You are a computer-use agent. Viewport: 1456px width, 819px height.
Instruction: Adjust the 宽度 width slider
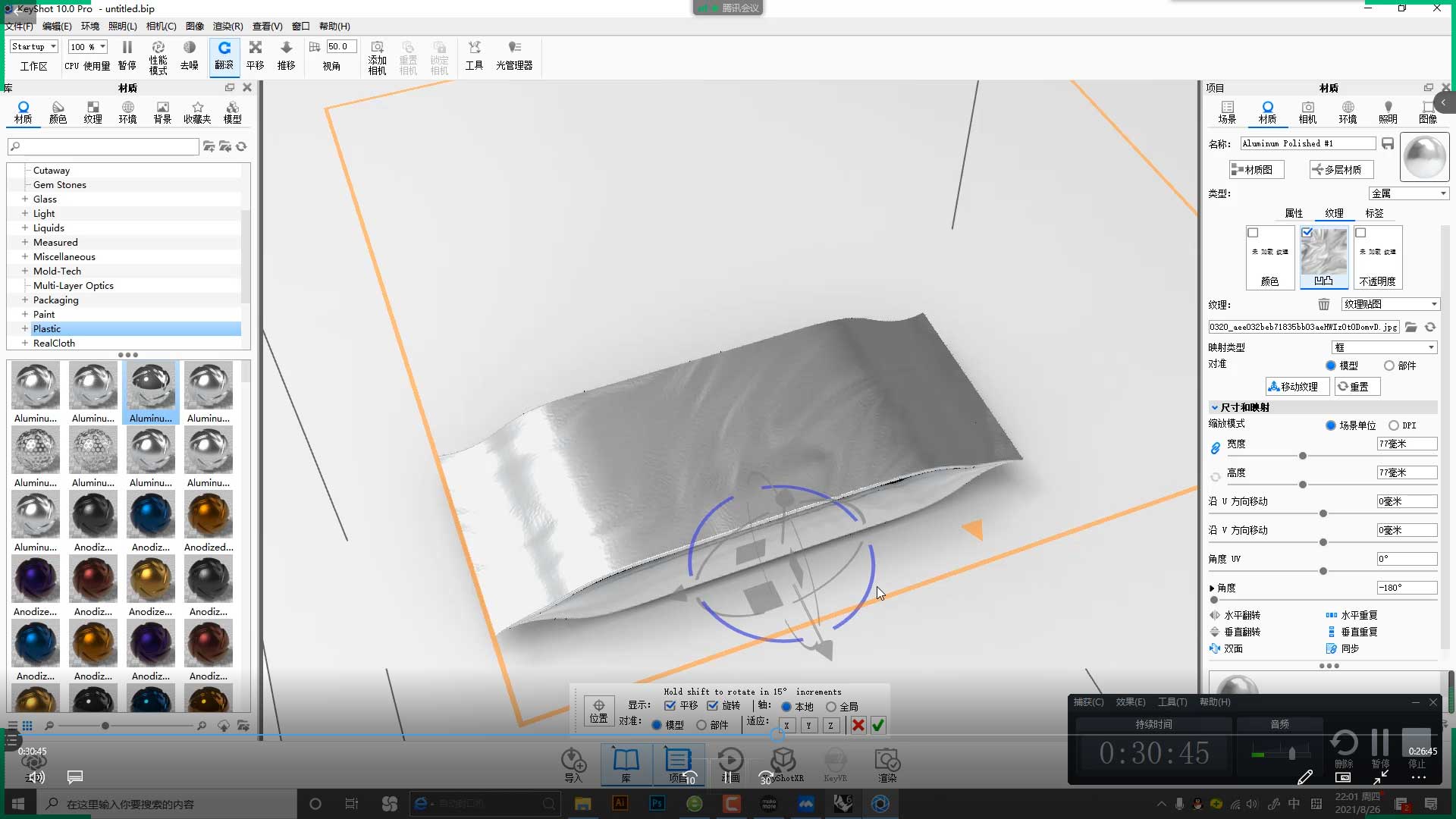tap(1303, 456)
